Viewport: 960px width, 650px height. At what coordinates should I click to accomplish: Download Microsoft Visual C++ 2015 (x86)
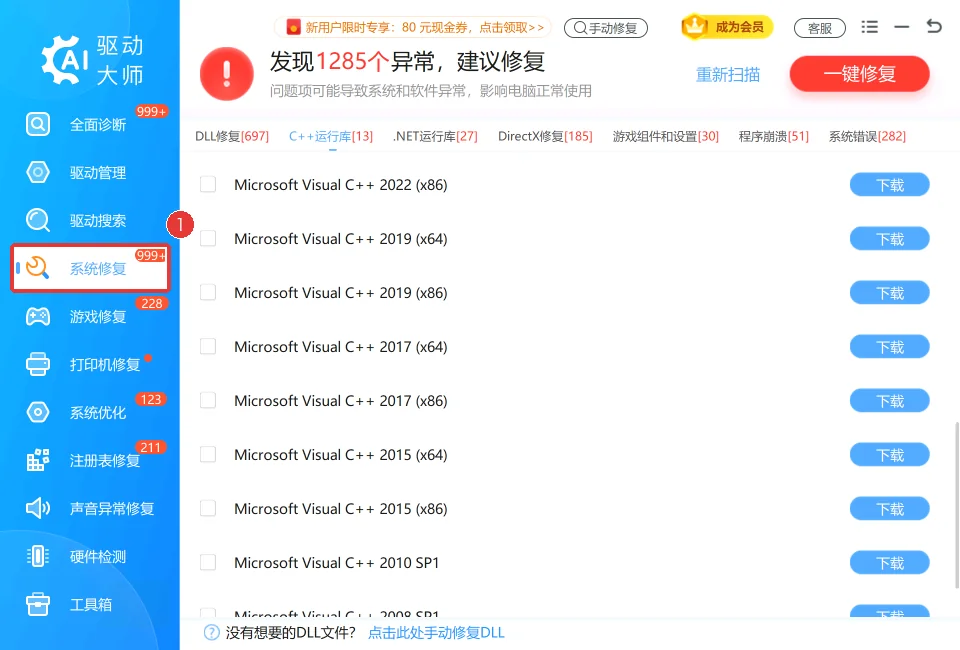click(890, 509)
